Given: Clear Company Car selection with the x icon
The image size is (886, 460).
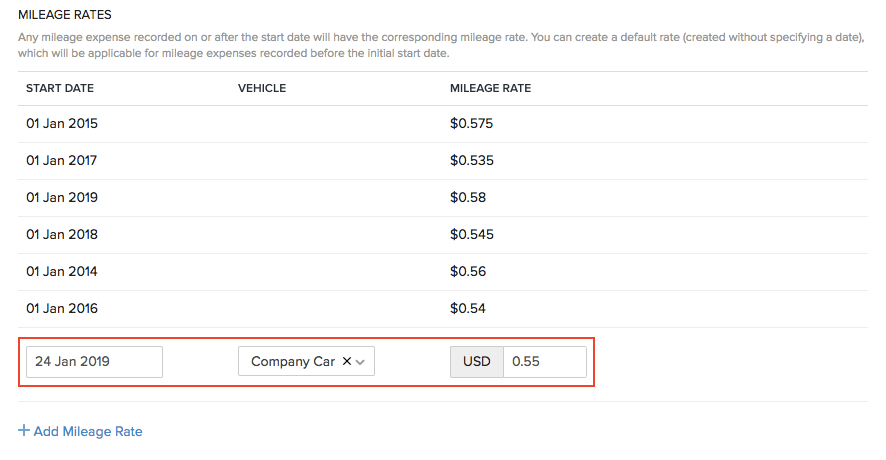Looking at the screenshot, I should tap(346, 362).
